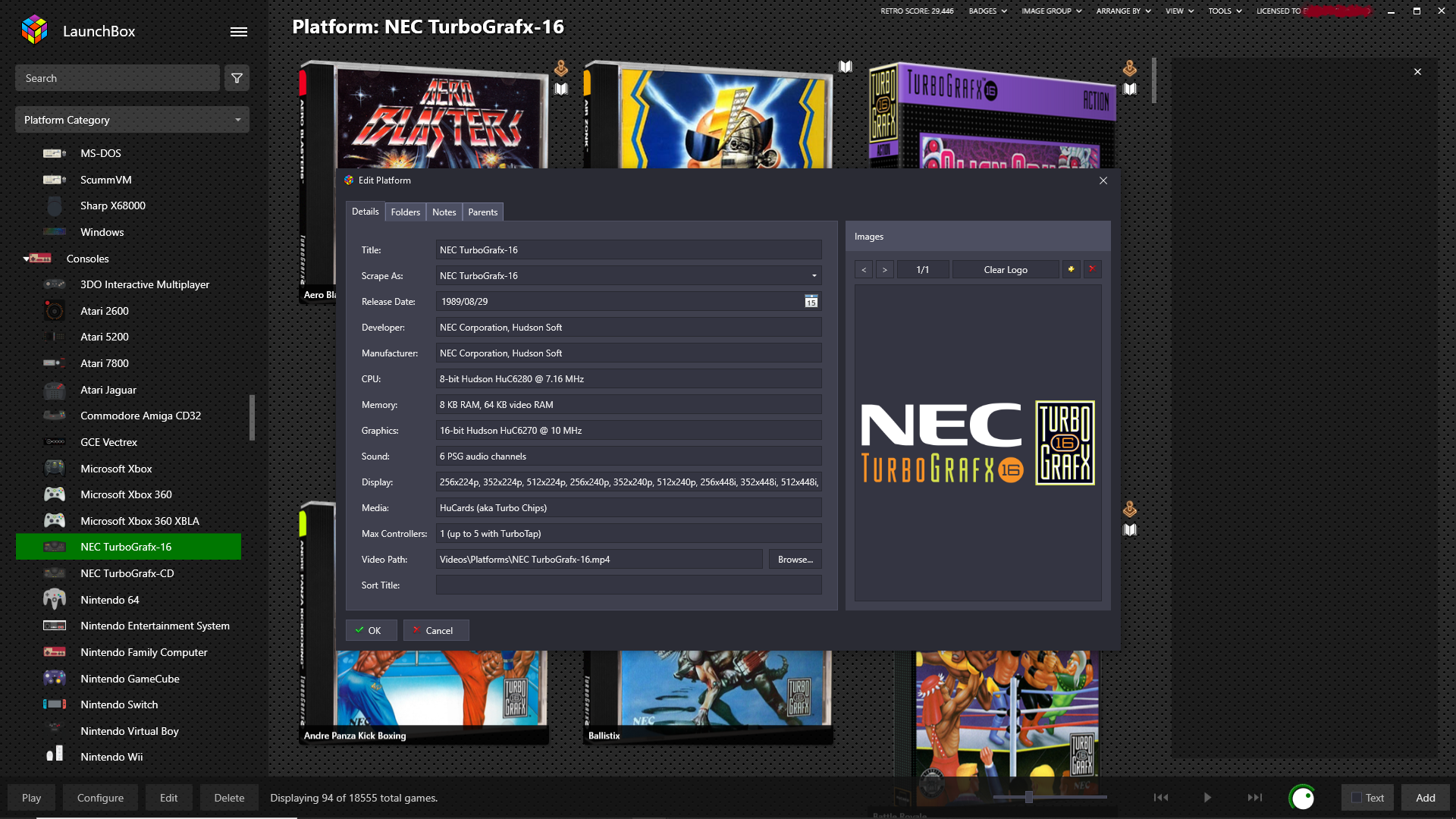
Task: Click the delete image red icon
Action: point(1092,269)
